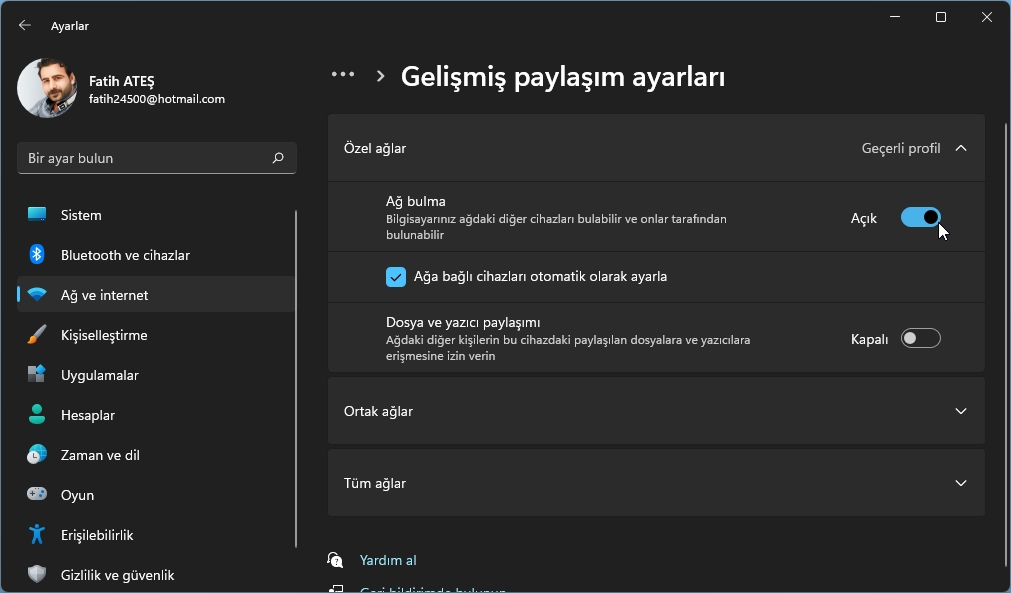Expand the Tüm ağlar section
The image size is (1011, 593).
(960, 483)
